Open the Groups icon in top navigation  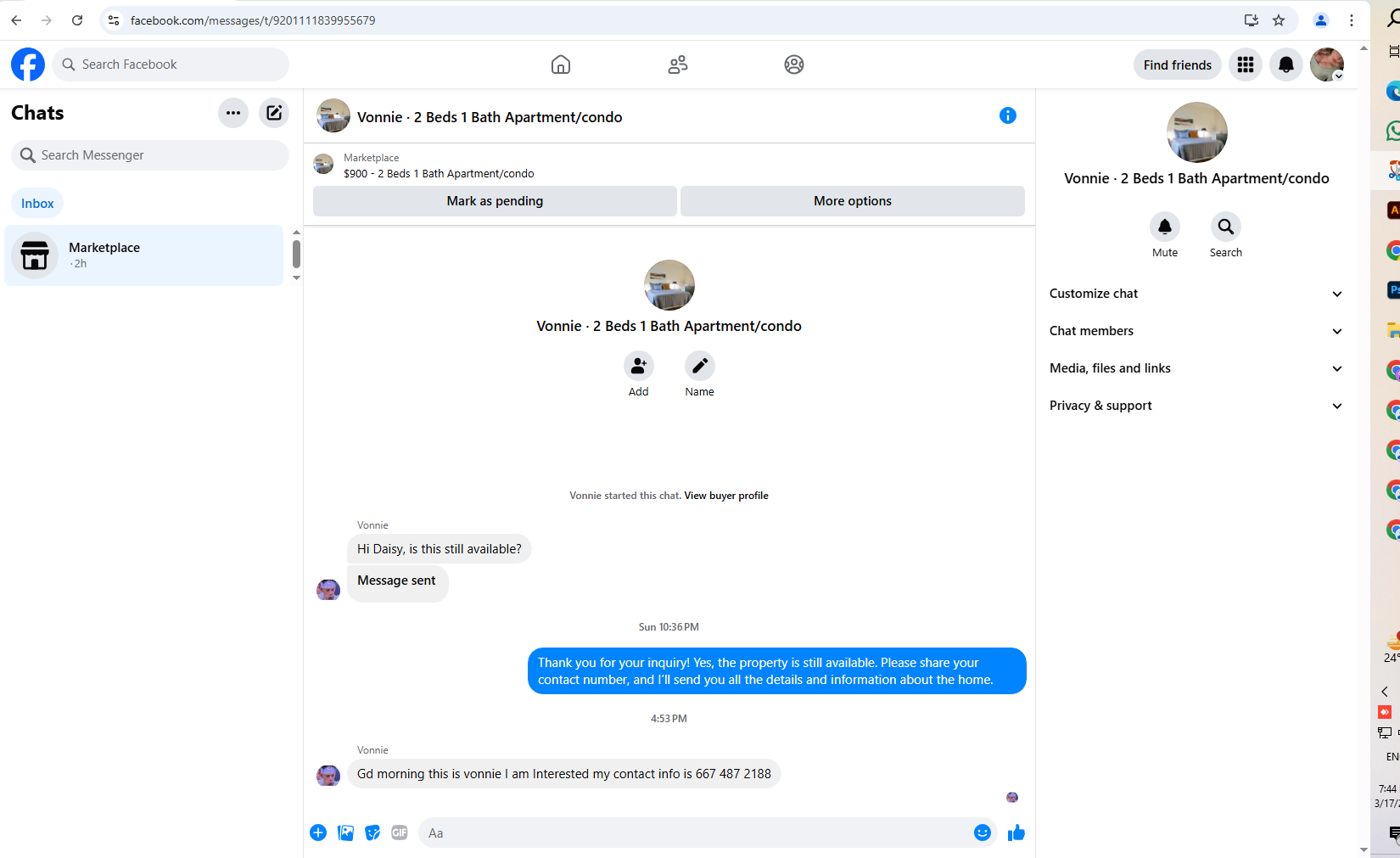pos(794,64)
